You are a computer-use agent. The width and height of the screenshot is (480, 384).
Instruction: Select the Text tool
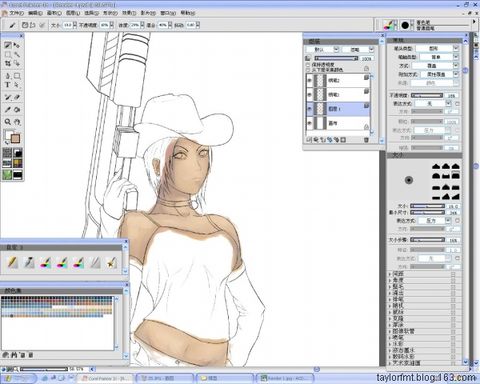coord(8,85)
